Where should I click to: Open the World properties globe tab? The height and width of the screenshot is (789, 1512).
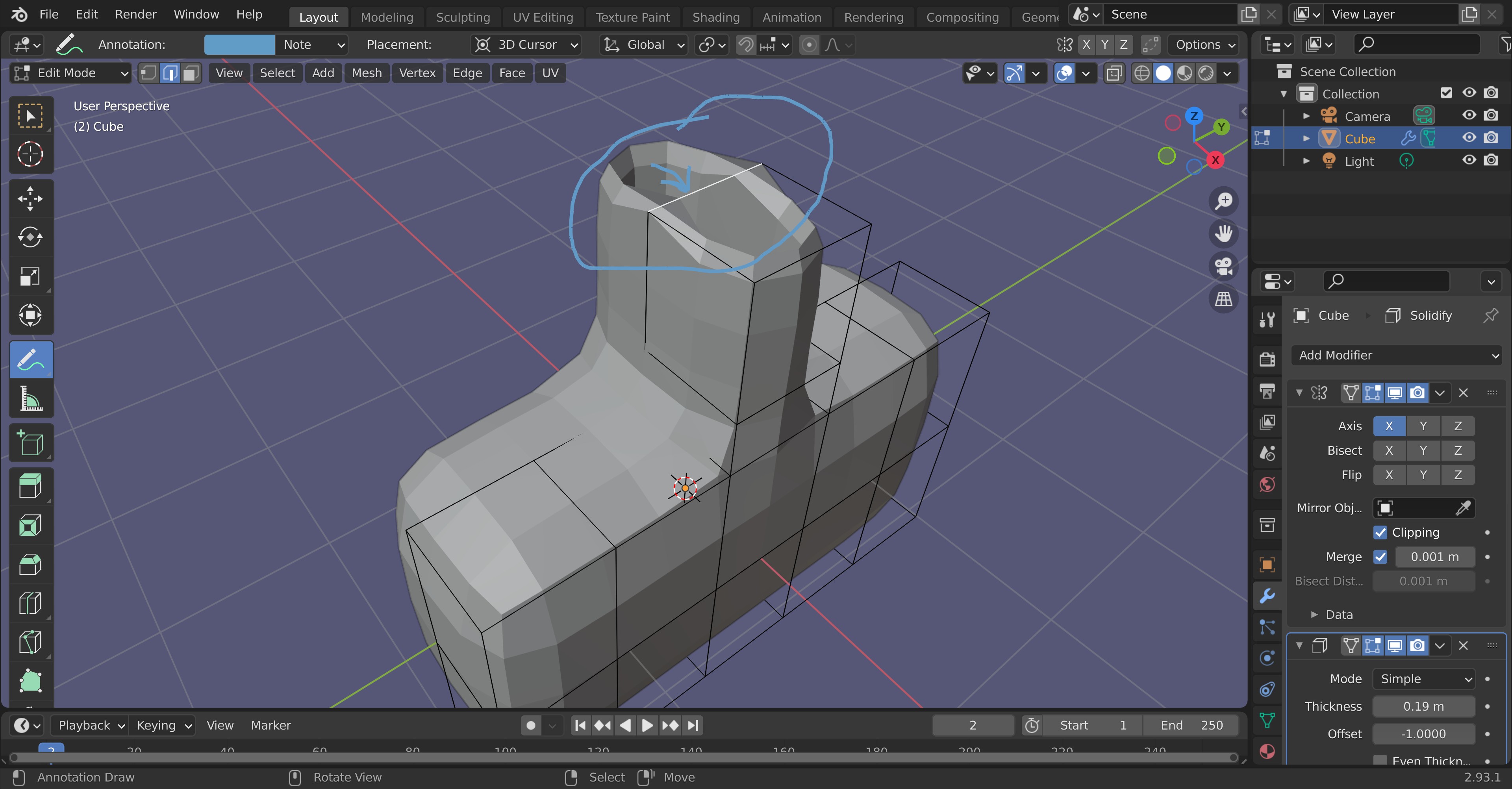(x=1267, y=484)
